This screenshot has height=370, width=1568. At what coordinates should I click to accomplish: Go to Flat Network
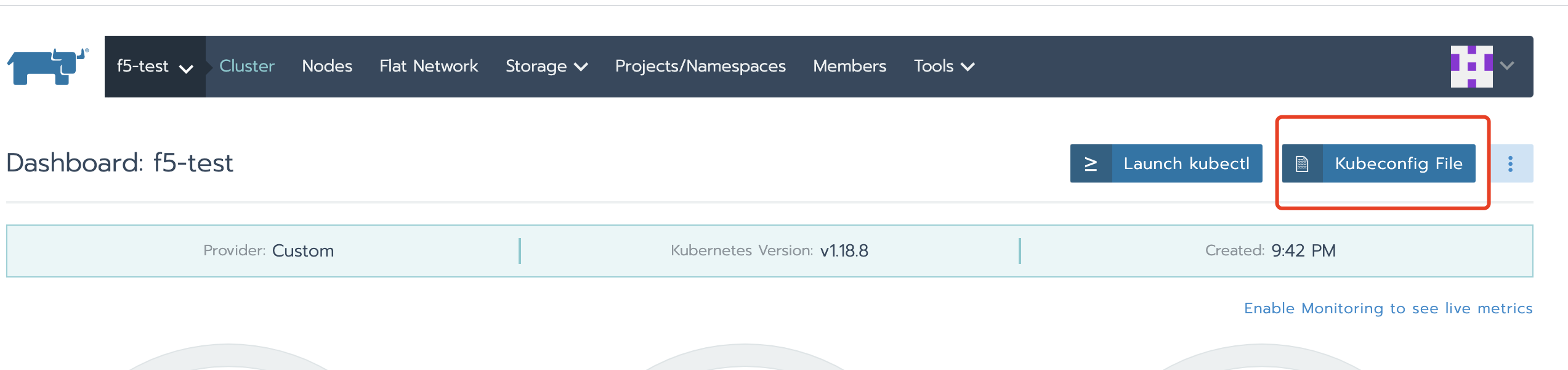click(429, 66)
